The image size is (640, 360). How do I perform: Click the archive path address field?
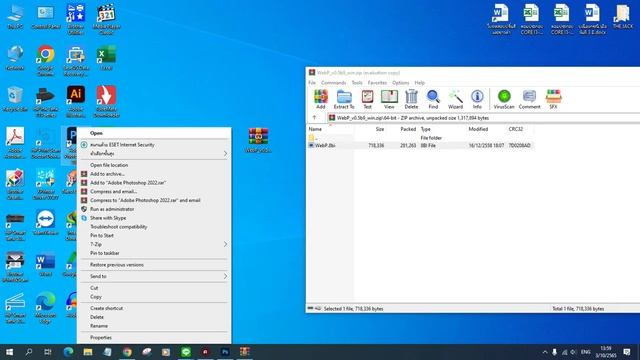pyautogui.click(x=484, y=118)
